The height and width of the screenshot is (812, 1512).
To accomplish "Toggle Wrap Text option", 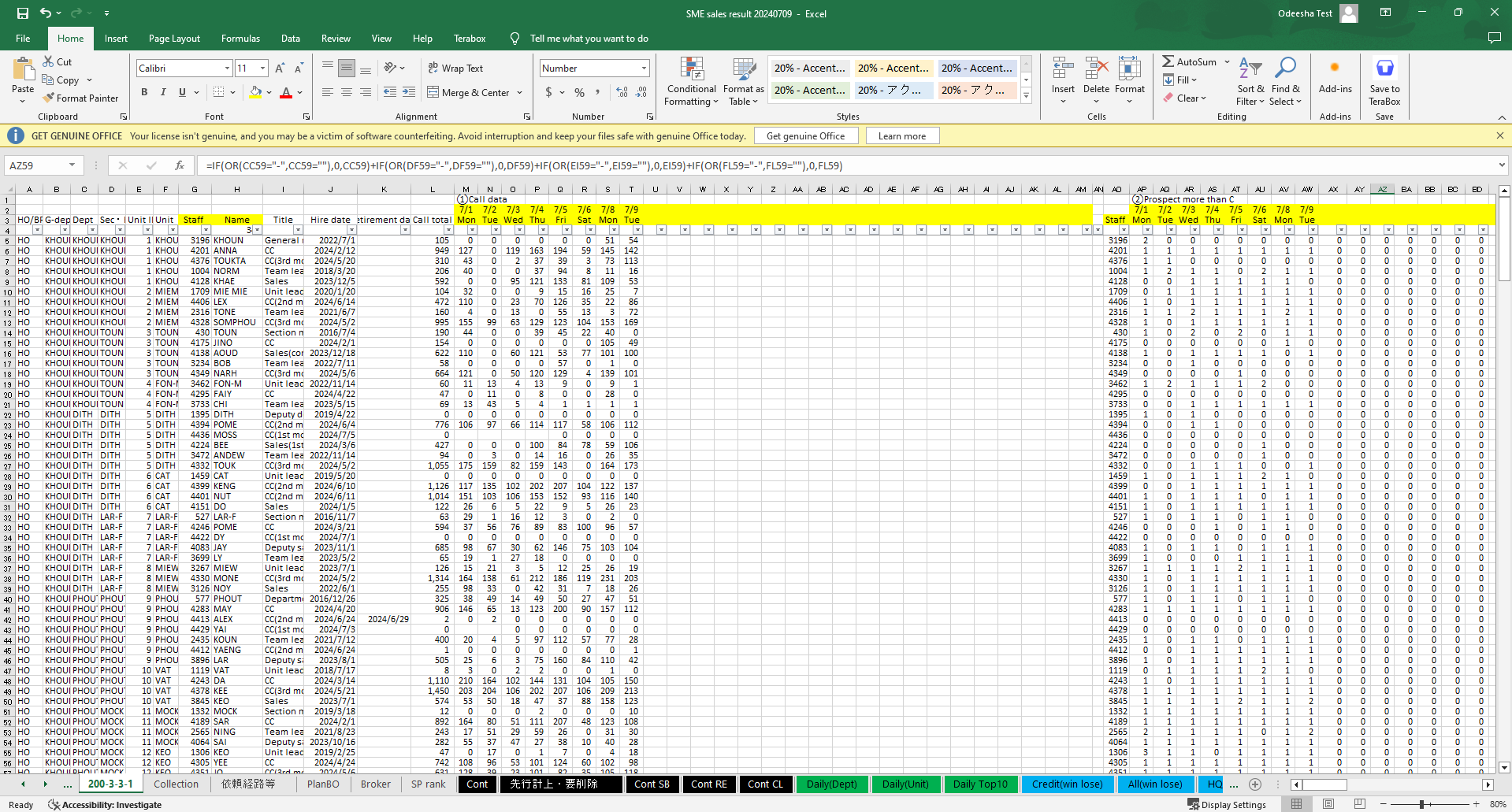I will click(x=455, y=69).
